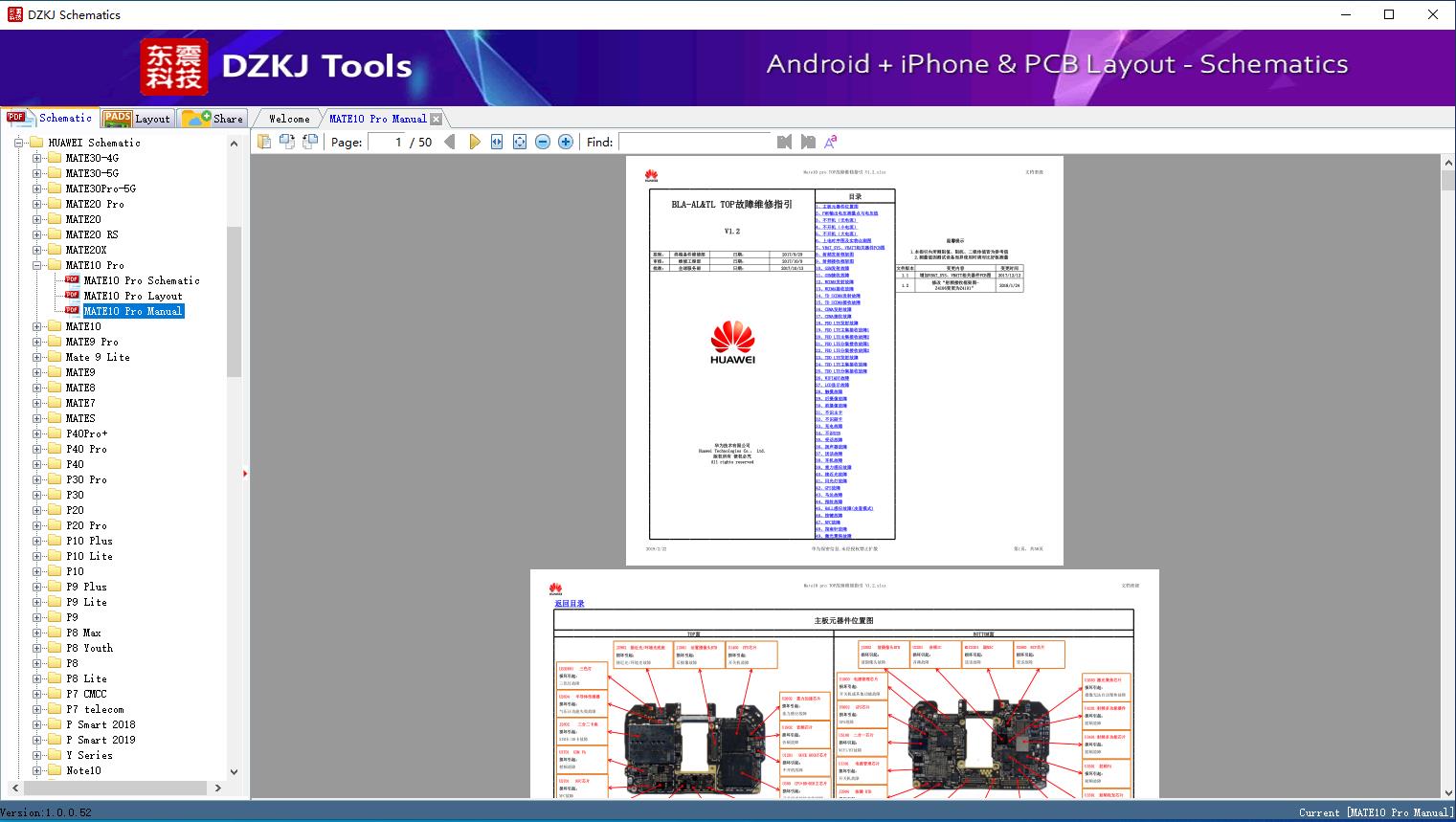Expand the MATE20 Pro folder
Image resolution: width=1456 pixels, height=822 pixels.
click(37, 204)
